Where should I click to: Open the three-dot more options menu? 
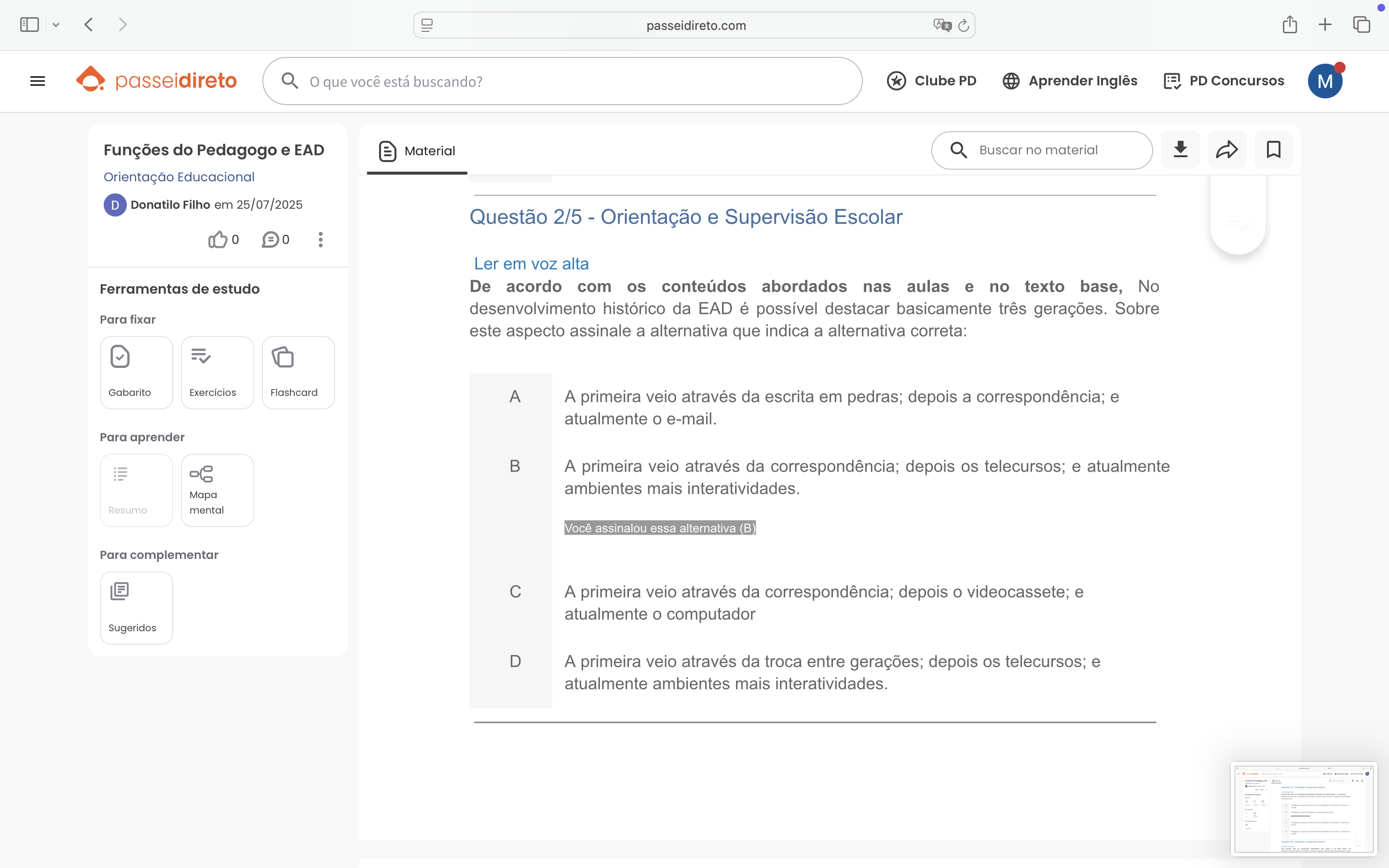tap(321, 239)
